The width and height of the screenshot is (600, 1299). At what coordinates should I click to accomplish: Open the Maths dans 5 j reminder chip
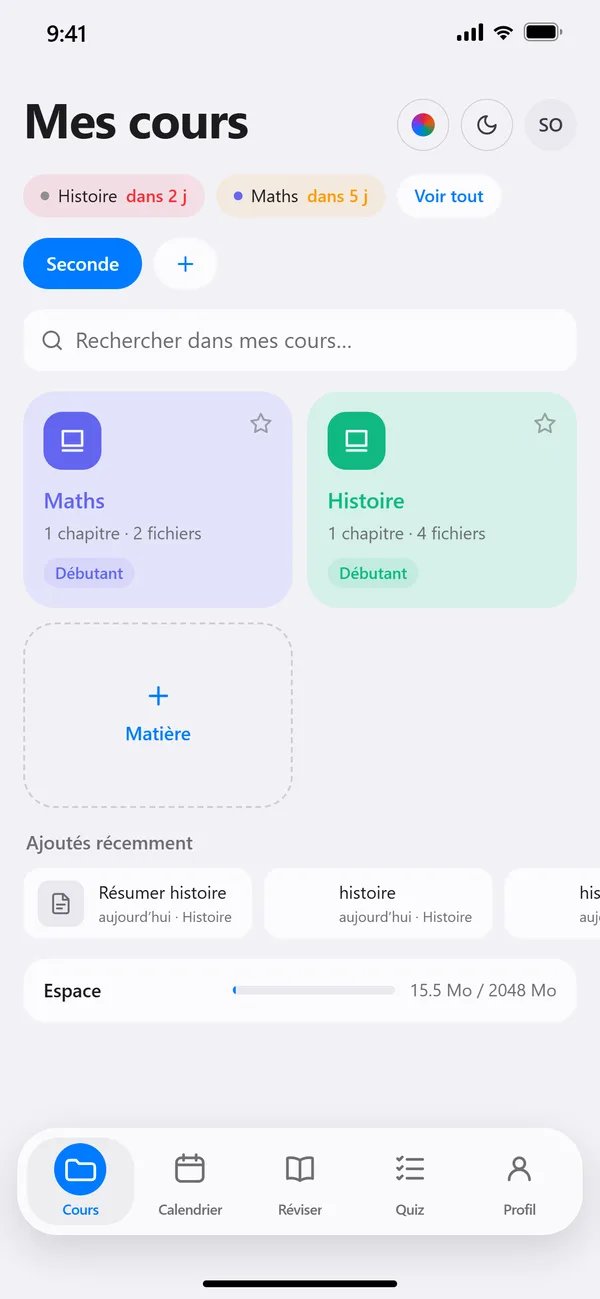[301, 196]
